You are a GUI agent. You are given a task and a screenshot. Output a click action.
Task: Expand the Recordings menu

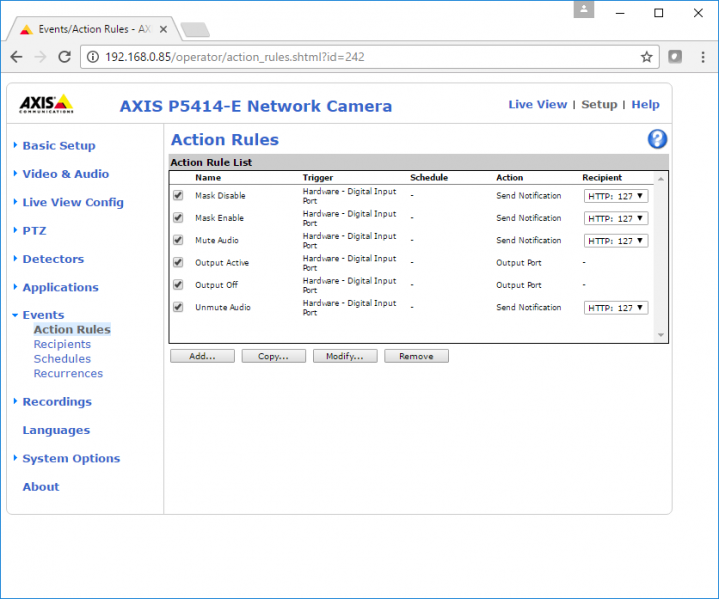pos(57,402)
